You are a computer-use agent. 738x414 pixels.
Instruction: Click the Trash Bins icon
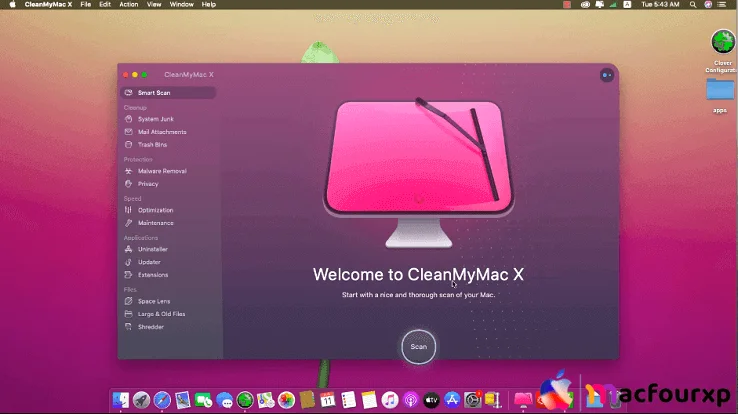128,144
